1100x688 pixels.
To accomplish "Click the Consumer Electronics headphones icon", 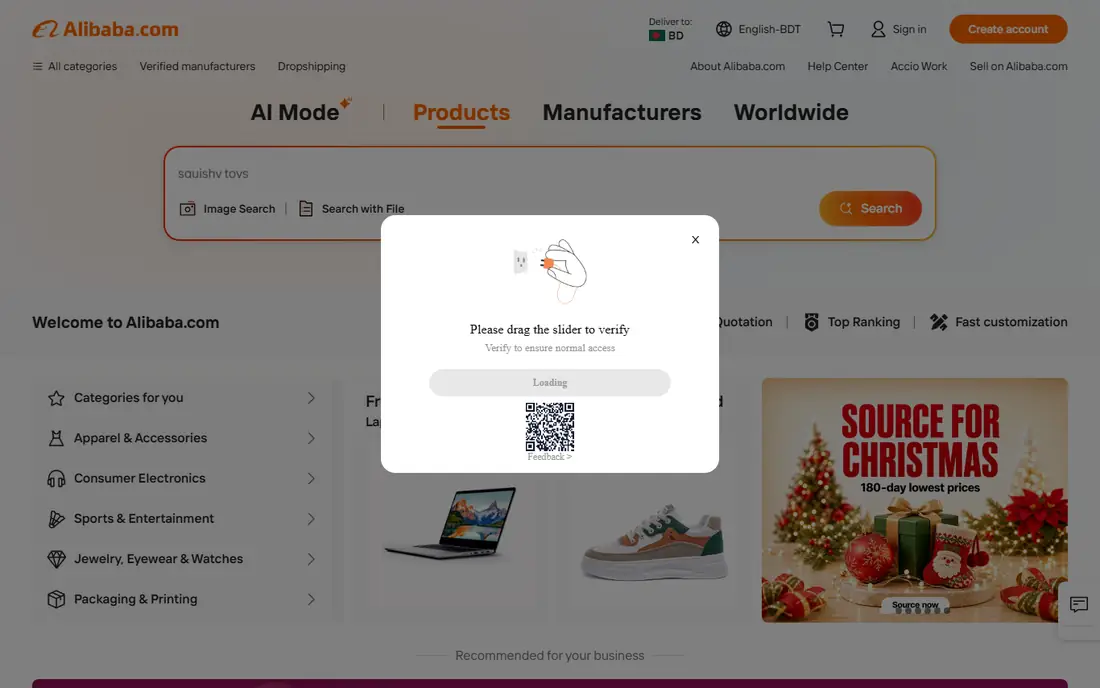I will pyautogui.click(x=56, y=478).
